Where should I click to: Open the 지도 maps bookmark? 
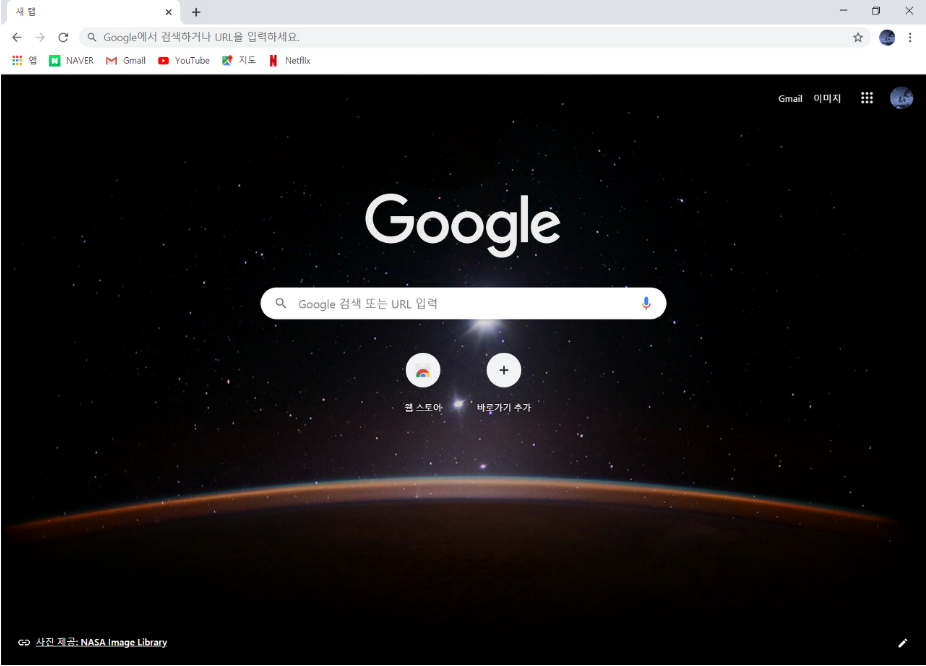point(239,60)
